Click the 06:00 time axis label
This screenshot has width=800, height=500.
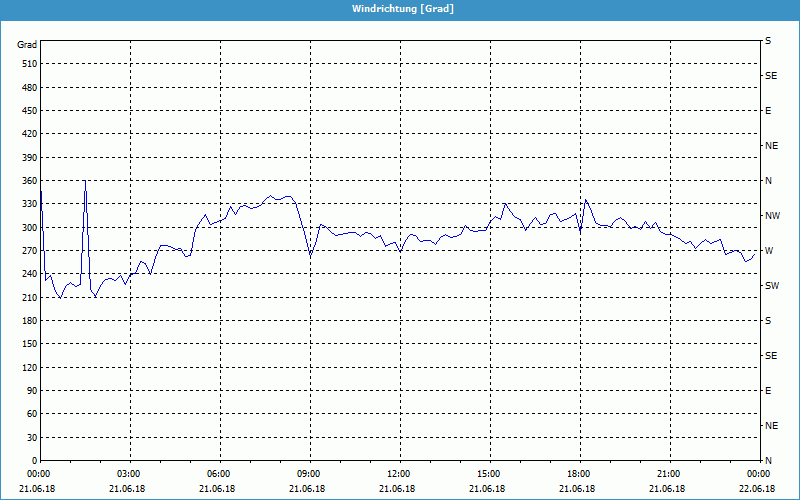point(219,474)
